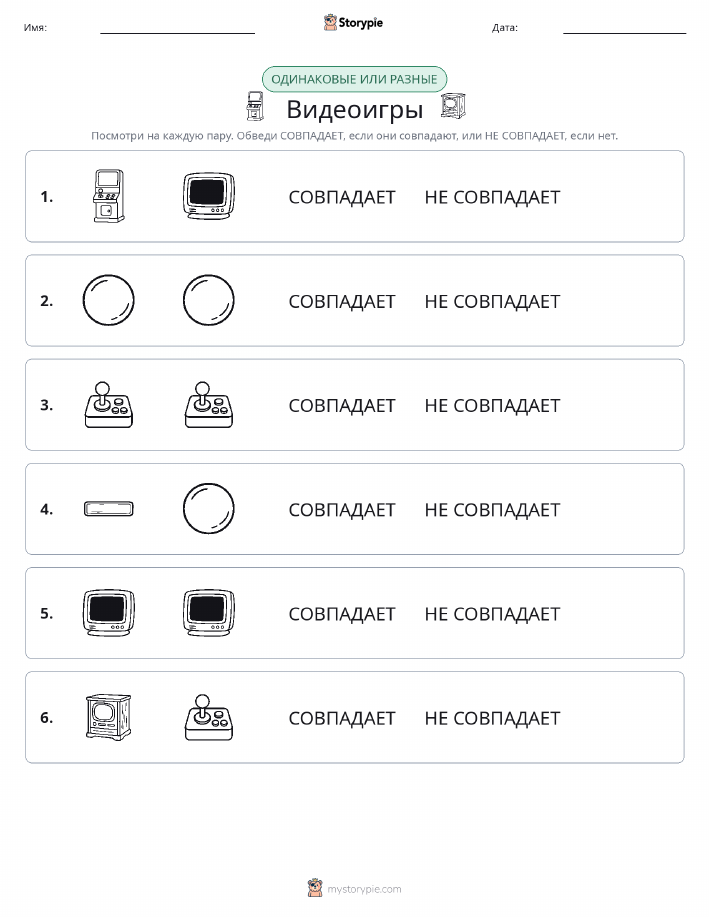This screenshot has width=709, height=917.
Task: Click the arcade cabinet icon in row 1
Action: tap(109, 196)
